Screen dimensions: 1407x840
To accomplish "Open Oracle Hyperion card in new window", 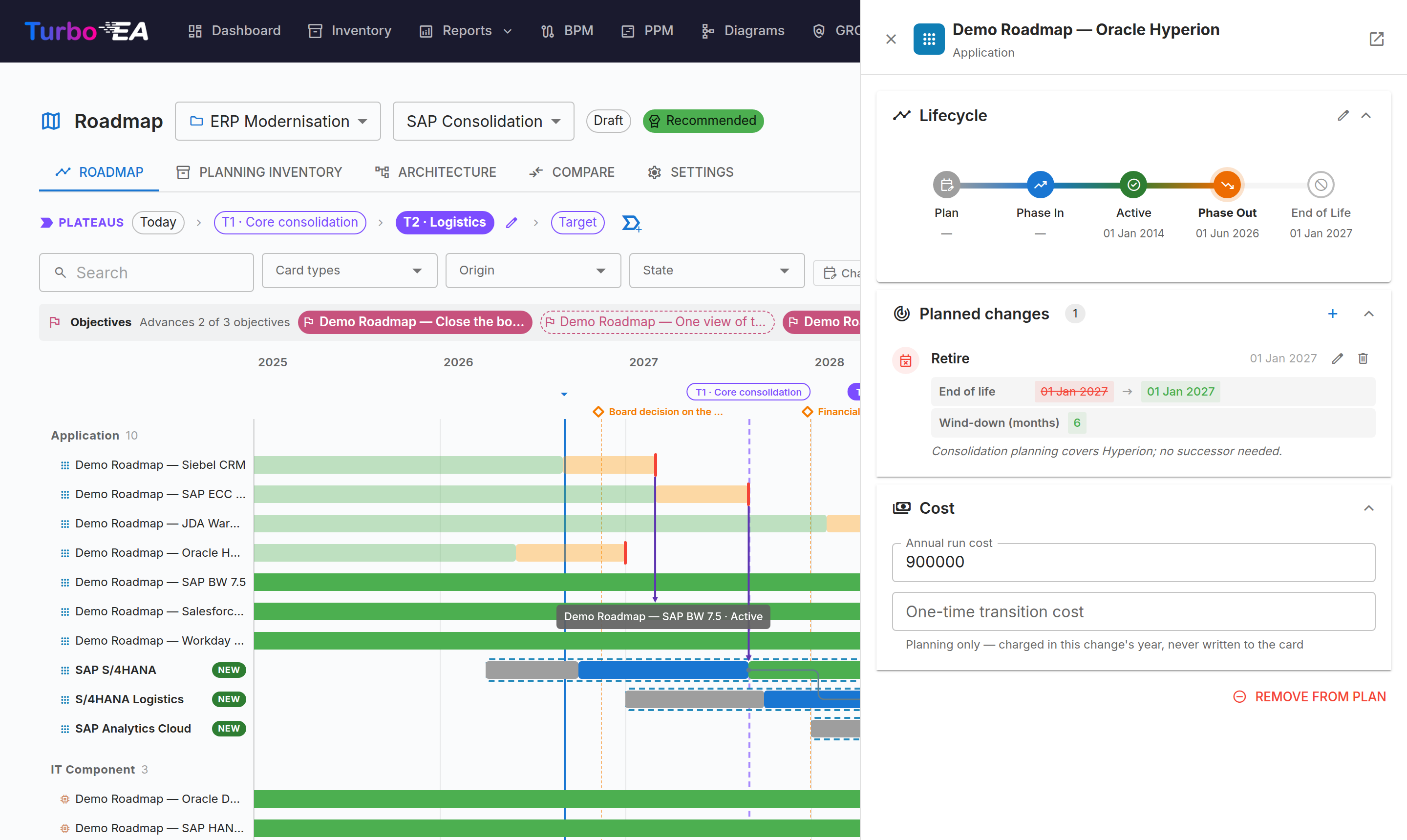I will 1376,39.
